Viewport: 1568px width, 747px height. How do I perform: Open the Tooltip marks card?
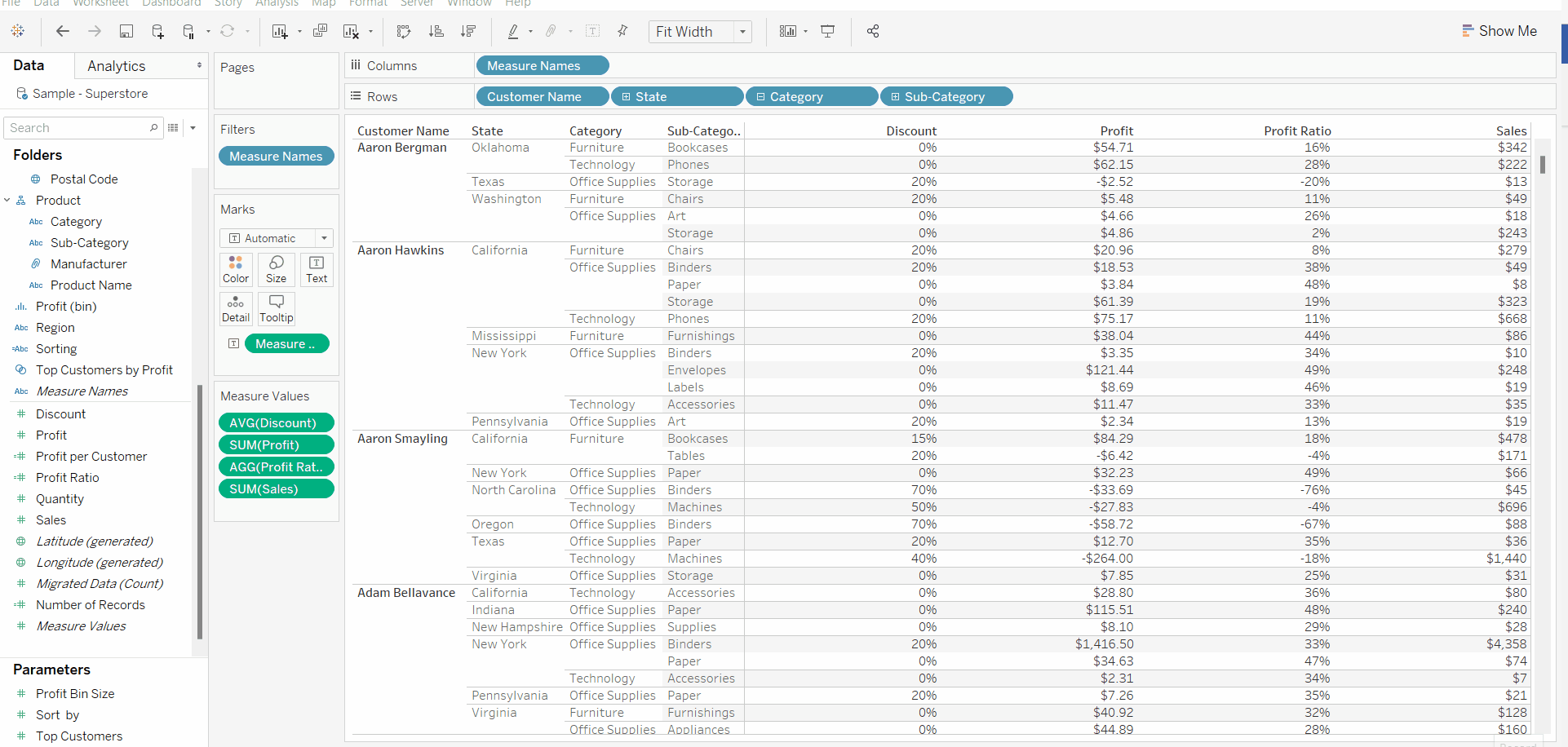pyautogui.click(x=277, y=309)
